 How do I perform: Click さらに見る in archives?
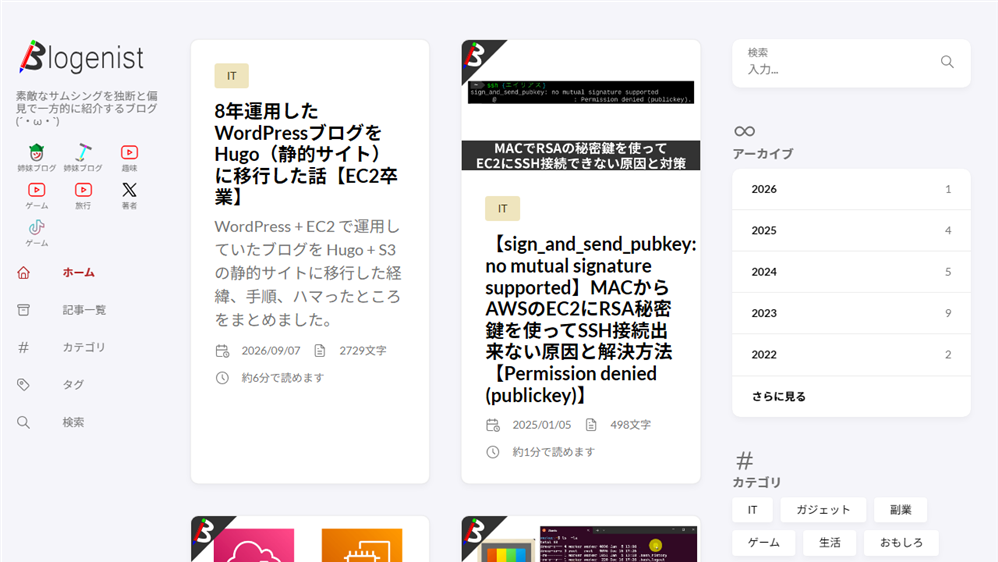(779, 397)
